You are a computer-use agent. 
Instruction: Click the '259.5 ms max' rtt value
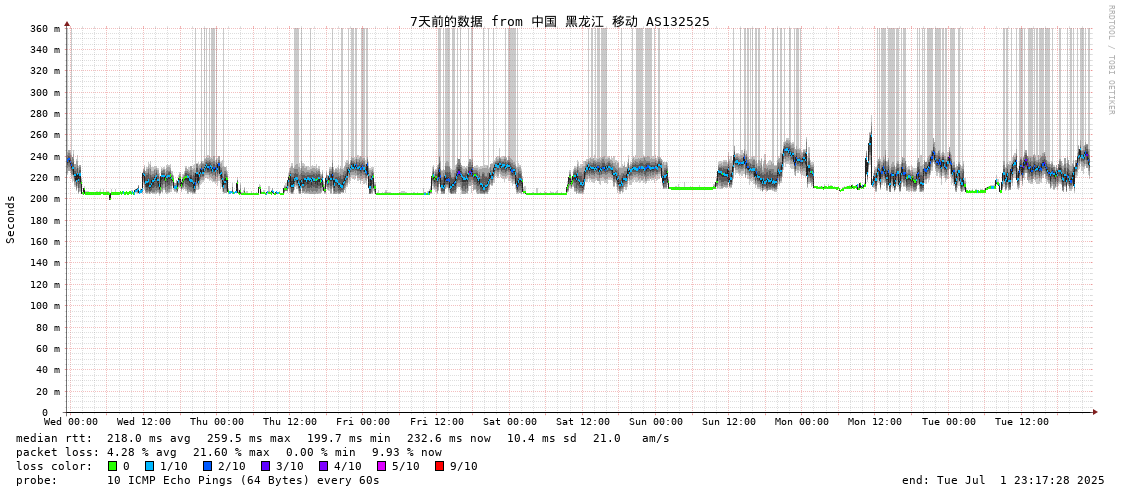249,438
